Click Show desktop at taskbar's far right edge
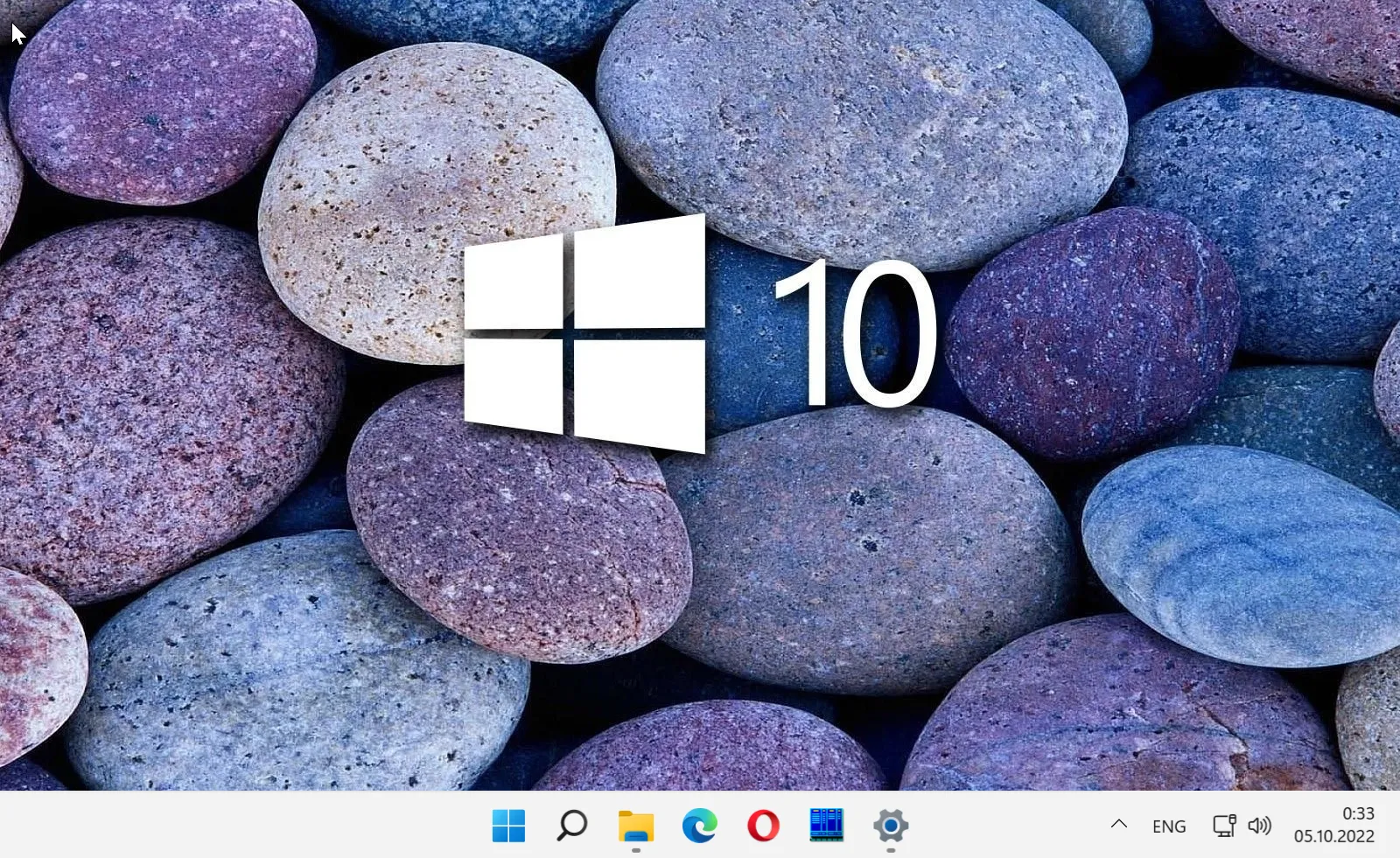Viewport: 1400px width, 858px height. 1396,825
